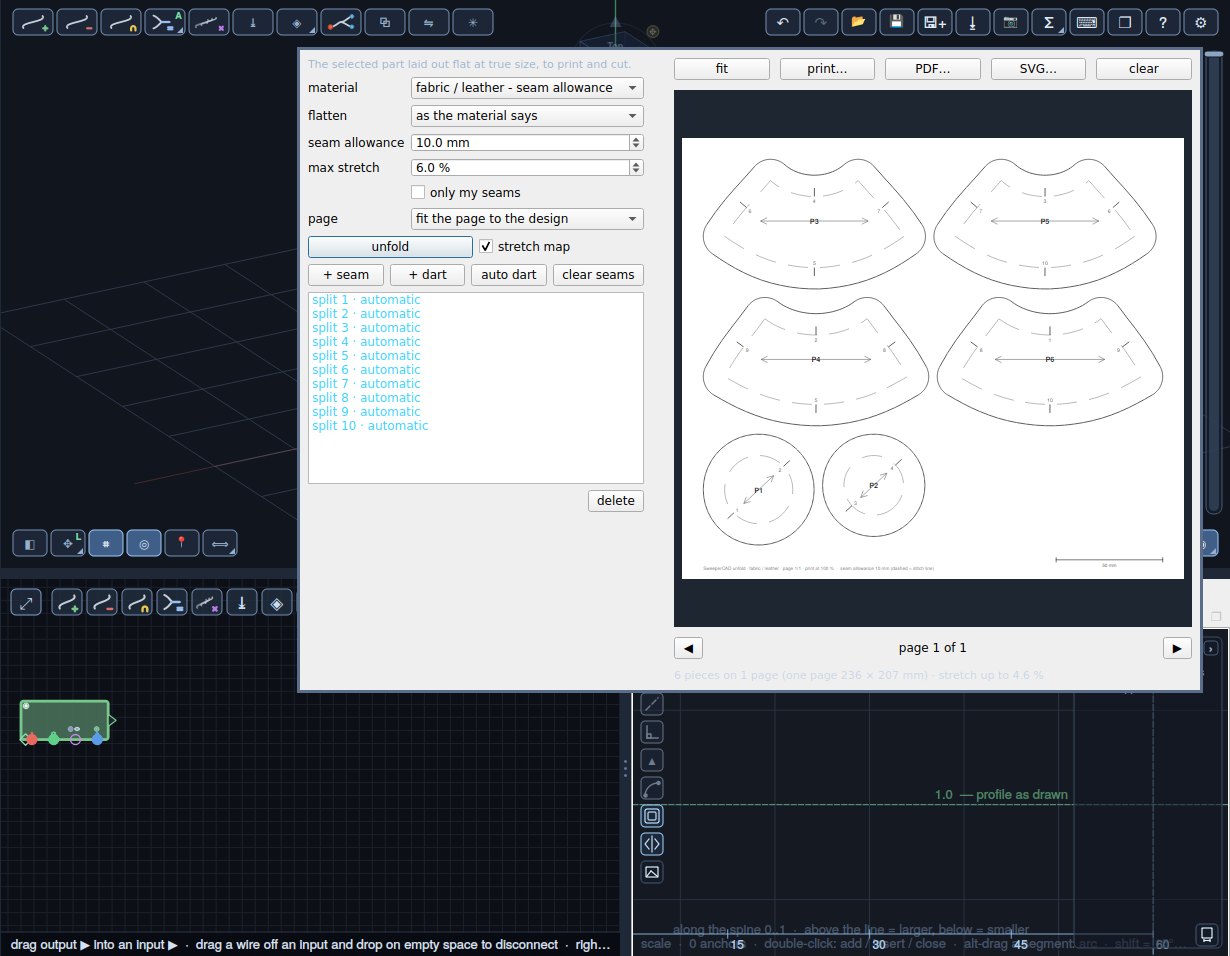
Task: Open help with the question mark icon
Action: [1163, 22]
